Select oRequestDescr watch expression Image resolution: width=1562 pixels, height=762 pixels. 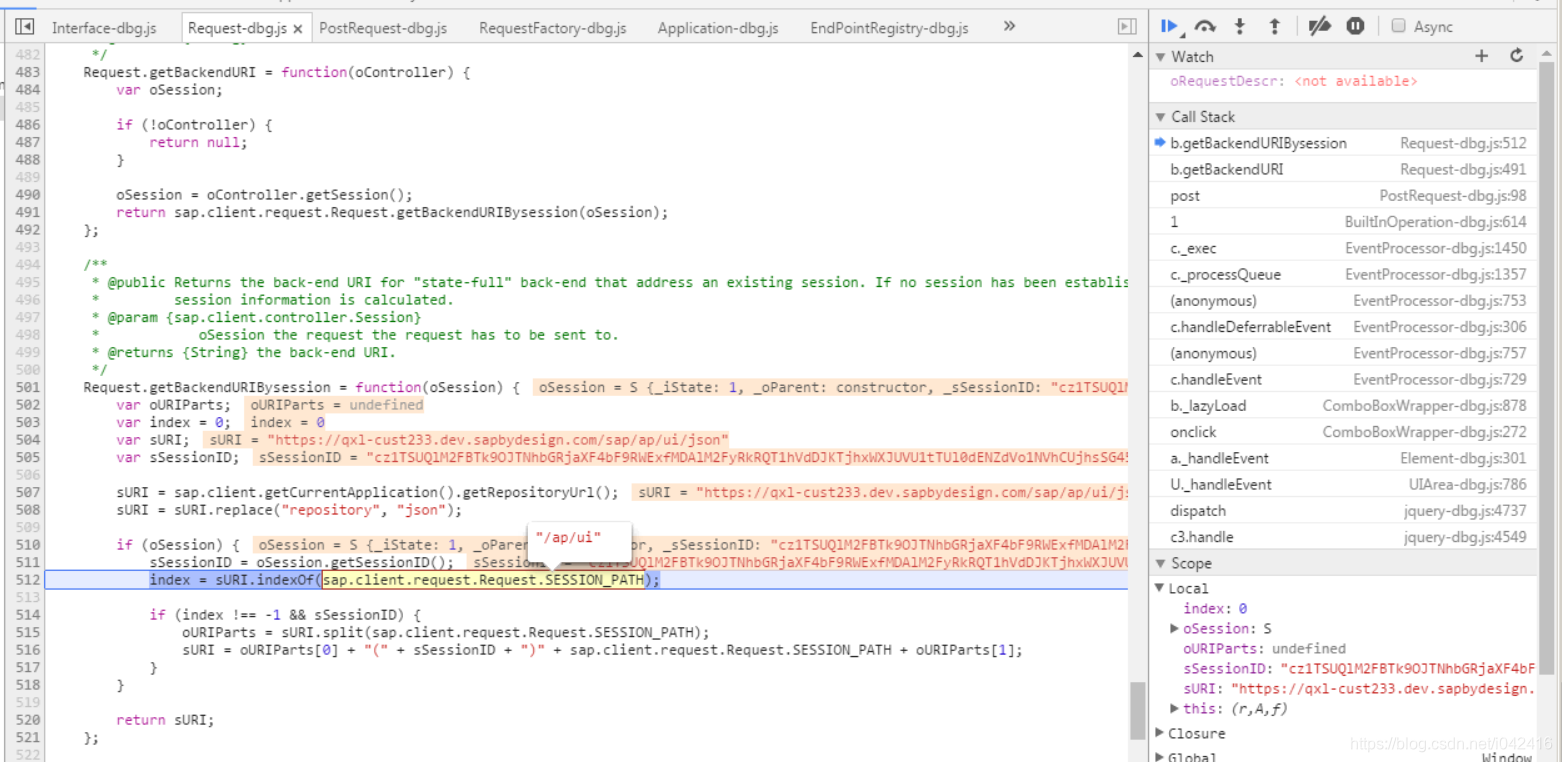pyautogui.click(x=1293, y=81)
